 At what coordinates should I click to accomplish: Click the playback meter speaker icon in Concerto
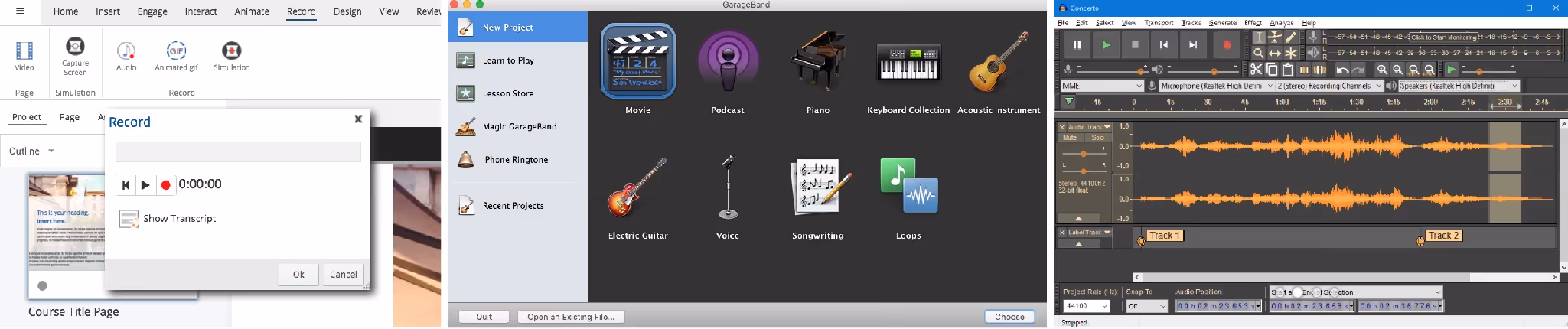1313,53
